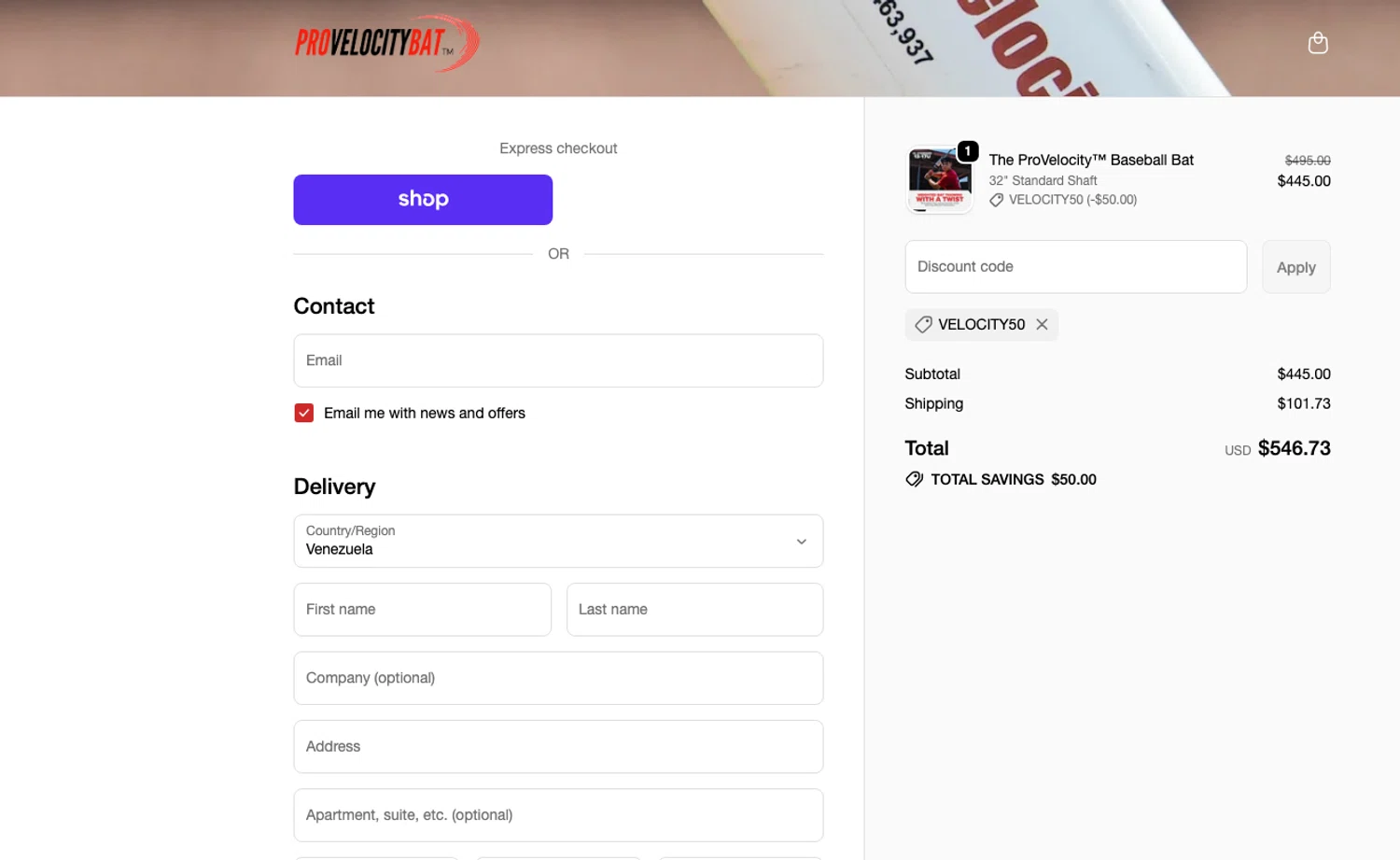Open the ProVelocity Baseball Bat product thumbnail
This screenshot has width=1400, height=860.
(939, 179)
